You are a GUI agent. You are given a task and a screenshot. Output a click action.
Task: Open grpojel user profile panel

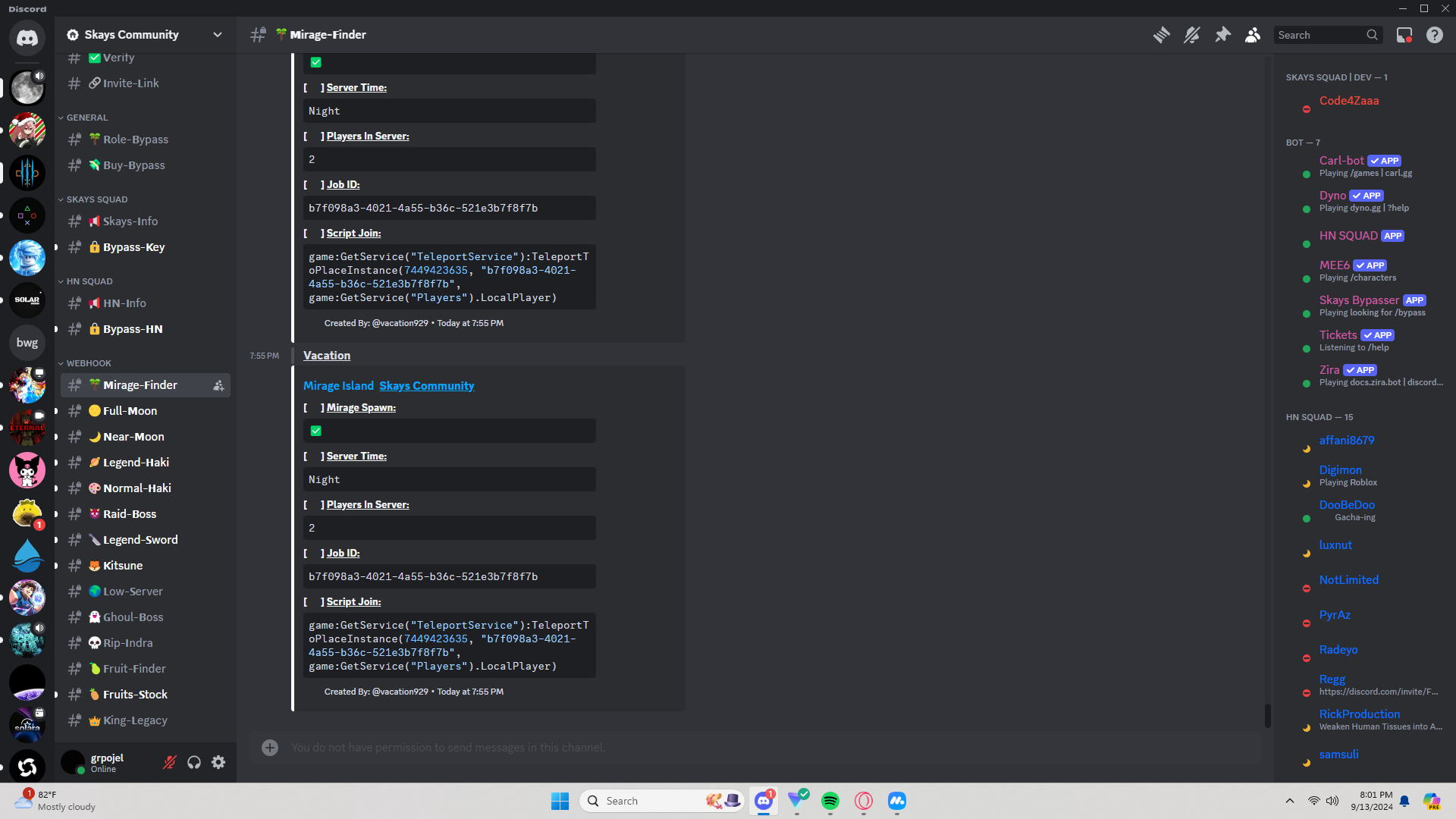coord(108,762)
